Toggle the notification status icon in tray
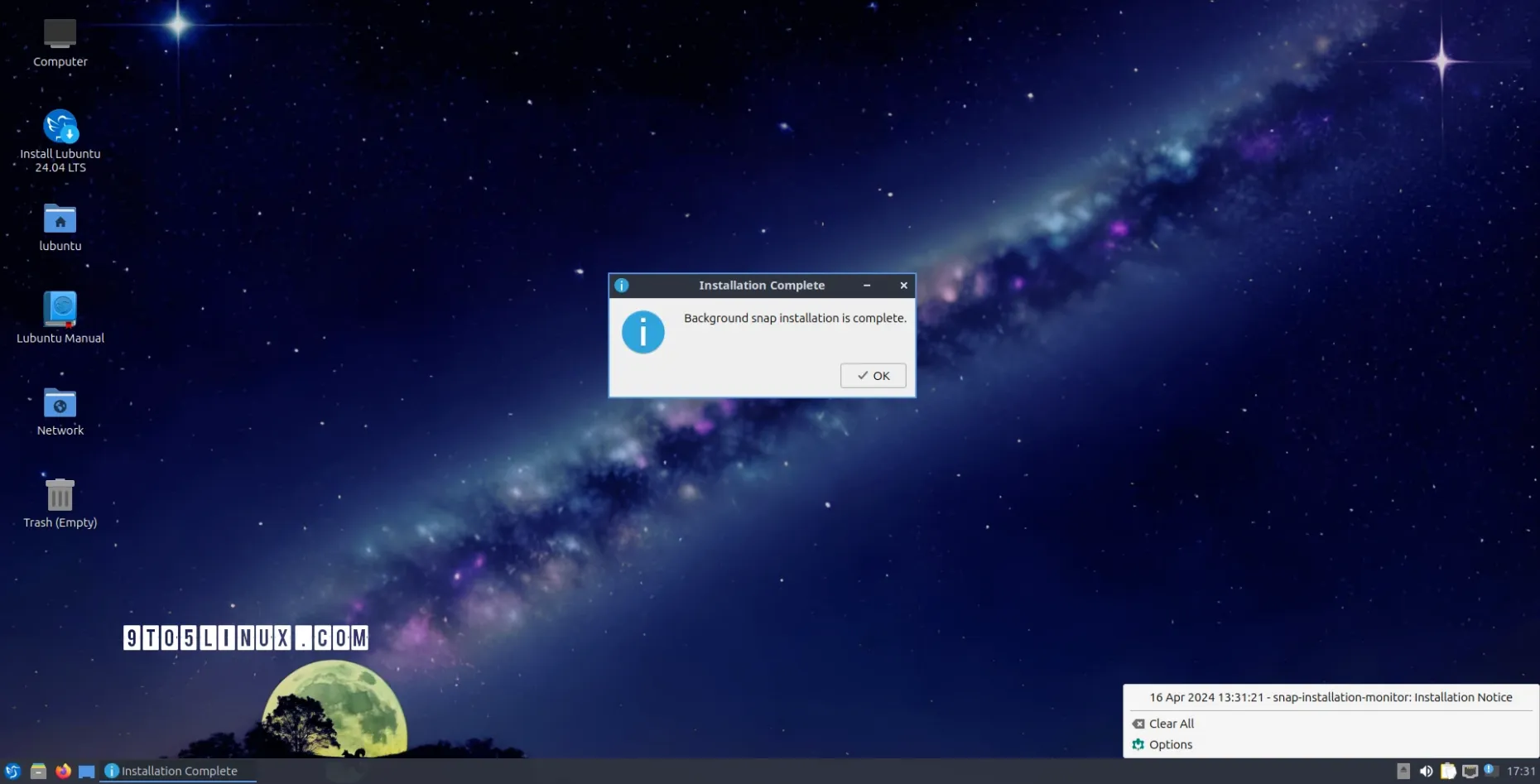Viewport: 1540px width, 784px height. [1491, 771]
